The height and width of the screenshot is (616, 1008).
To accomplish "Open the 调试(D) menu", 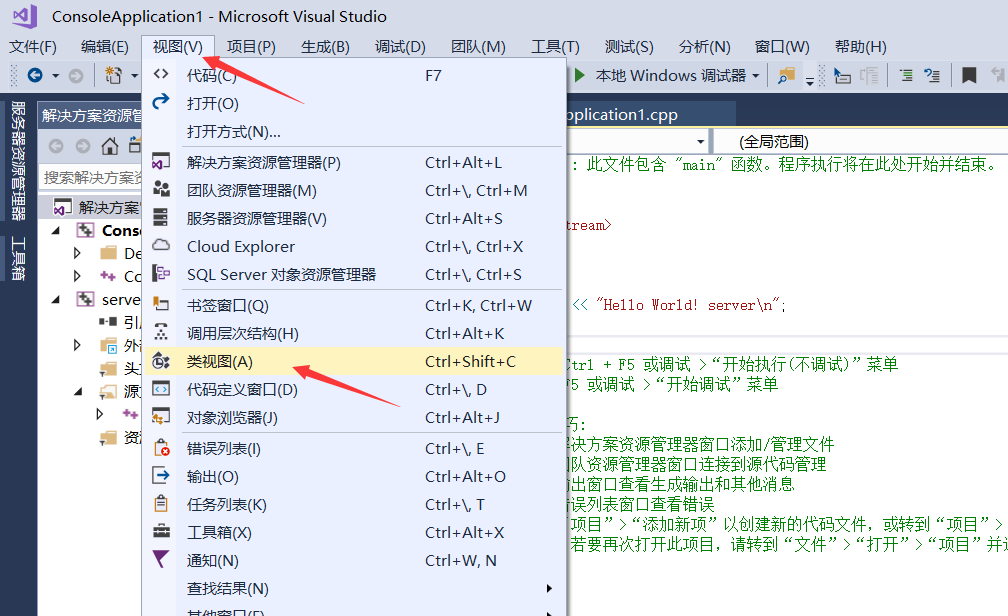I will tap(400, 47).
